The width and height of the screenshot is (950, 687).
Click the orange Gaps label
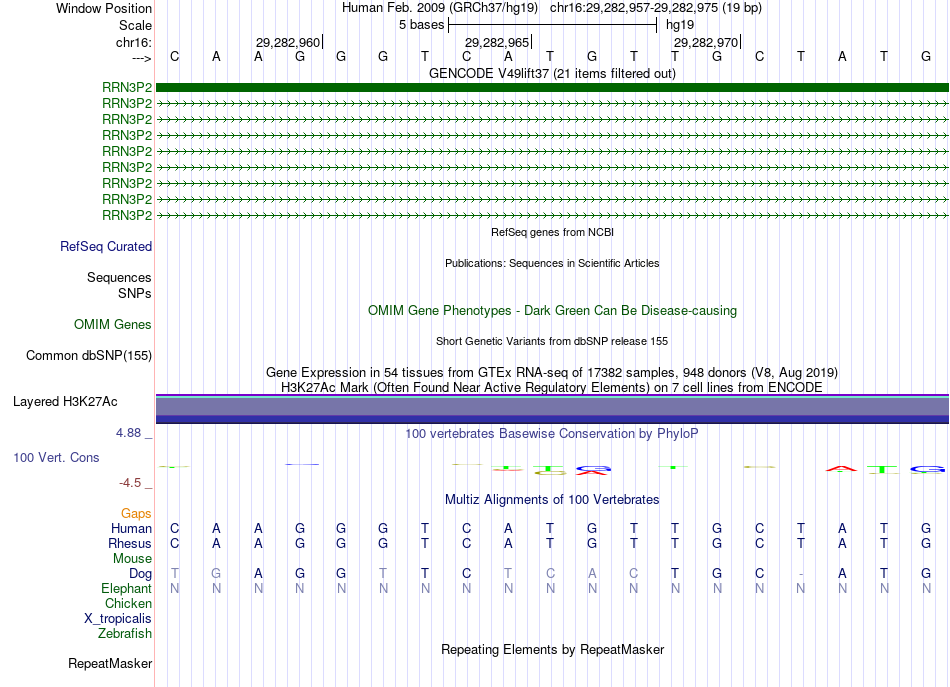(x=136, y=514)
